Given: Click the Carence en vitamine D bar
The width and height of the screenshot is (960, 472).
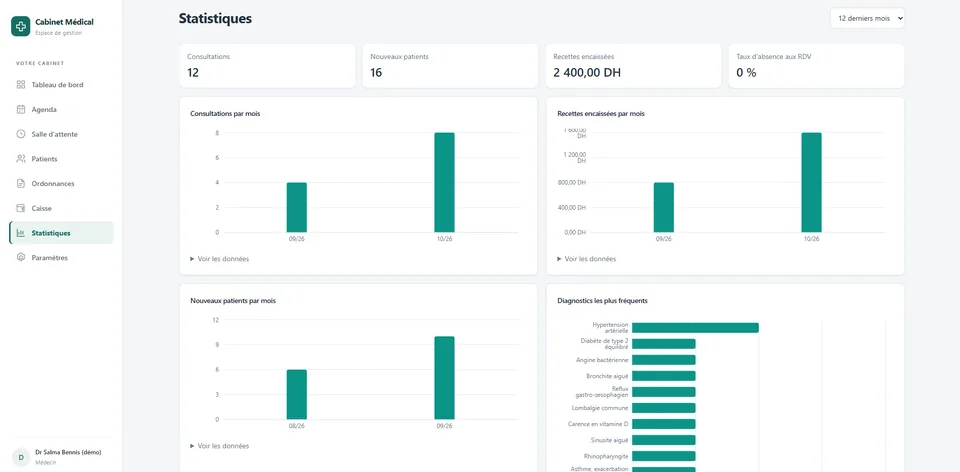Looking at the screenshot, I should point(664,424).
